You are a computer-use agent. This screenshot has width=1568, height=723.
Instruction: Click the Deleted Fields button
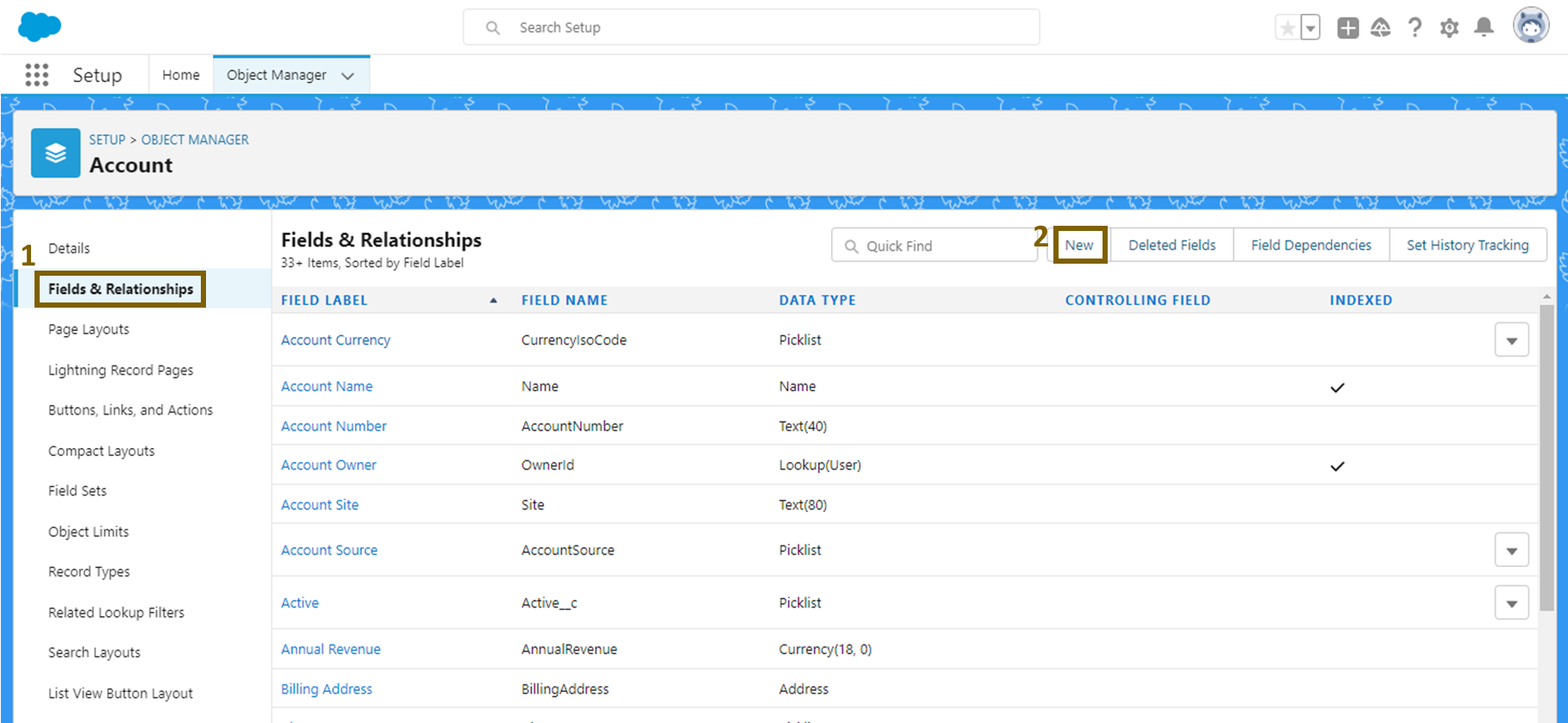tap(1171, 245)
